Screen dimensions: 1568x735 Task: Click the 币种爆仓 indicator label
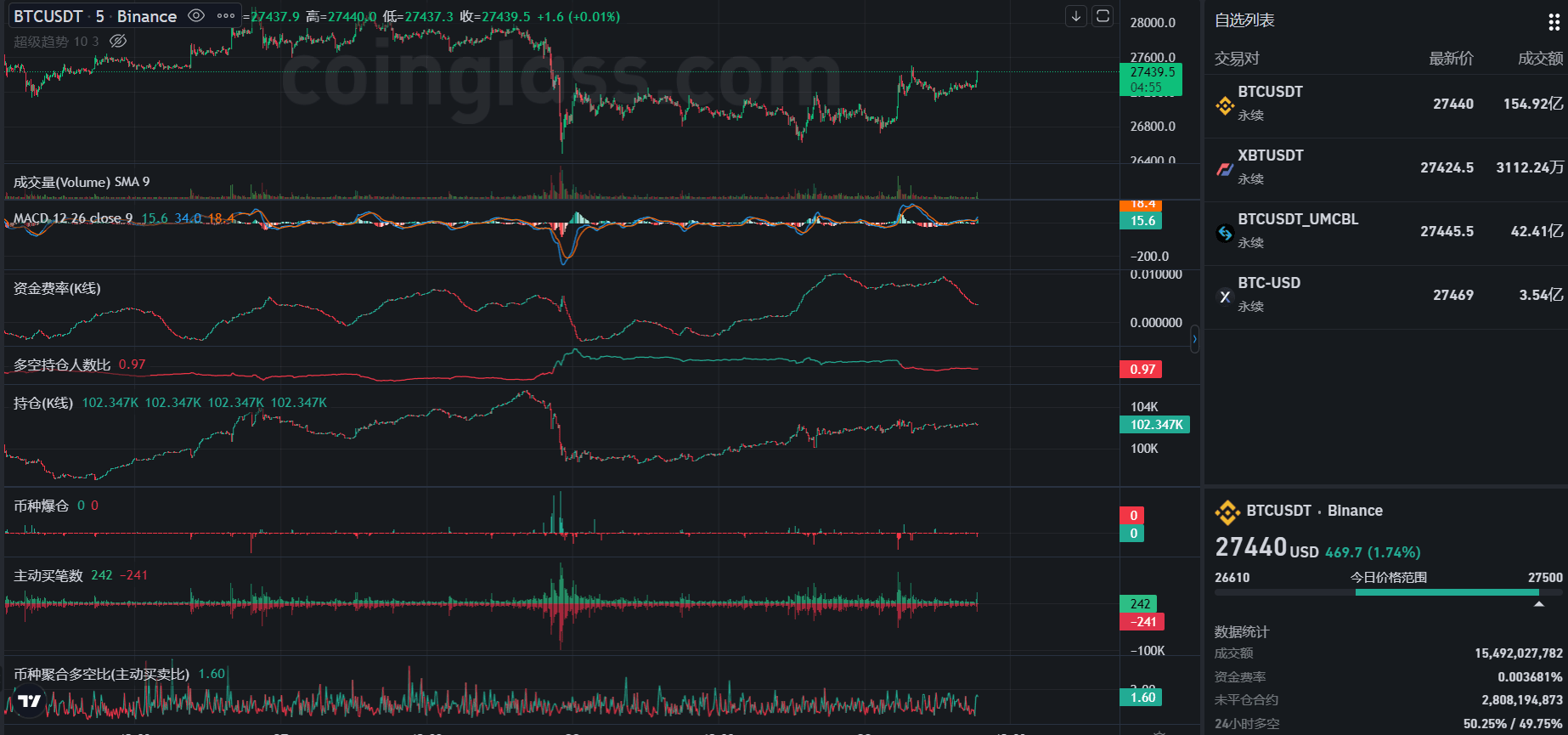click(x=41, y=506)
